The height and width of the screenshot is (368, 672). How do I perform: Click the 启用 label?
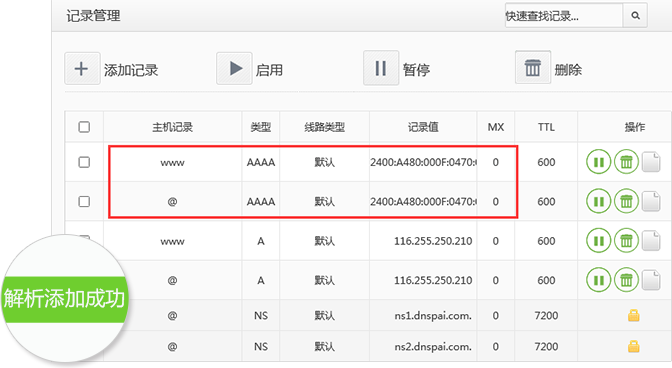tap(269, 70)
